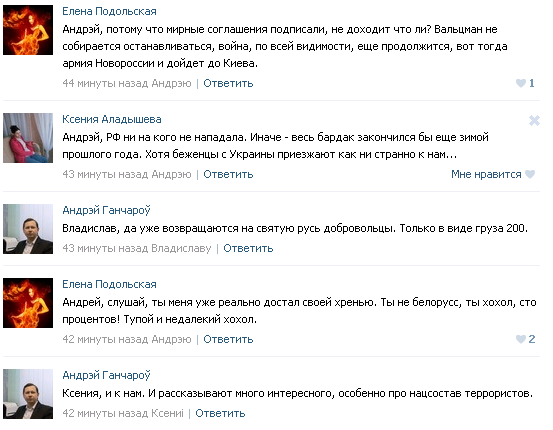This screenshot has height=430, width=553.
Task: Open first Андрэй Ганчароў name link
Action: pyautogui.click(x=107, y=210)
